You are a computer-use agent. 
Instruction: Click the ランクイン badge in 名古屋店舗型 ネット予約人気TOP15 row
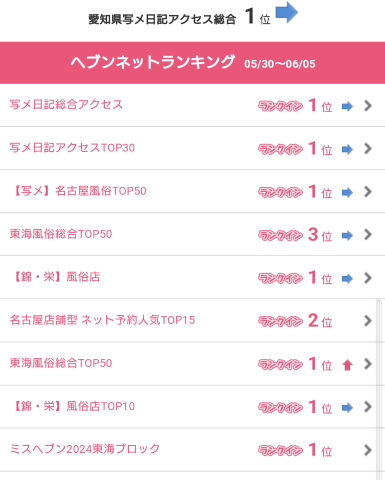coord(280,321)
